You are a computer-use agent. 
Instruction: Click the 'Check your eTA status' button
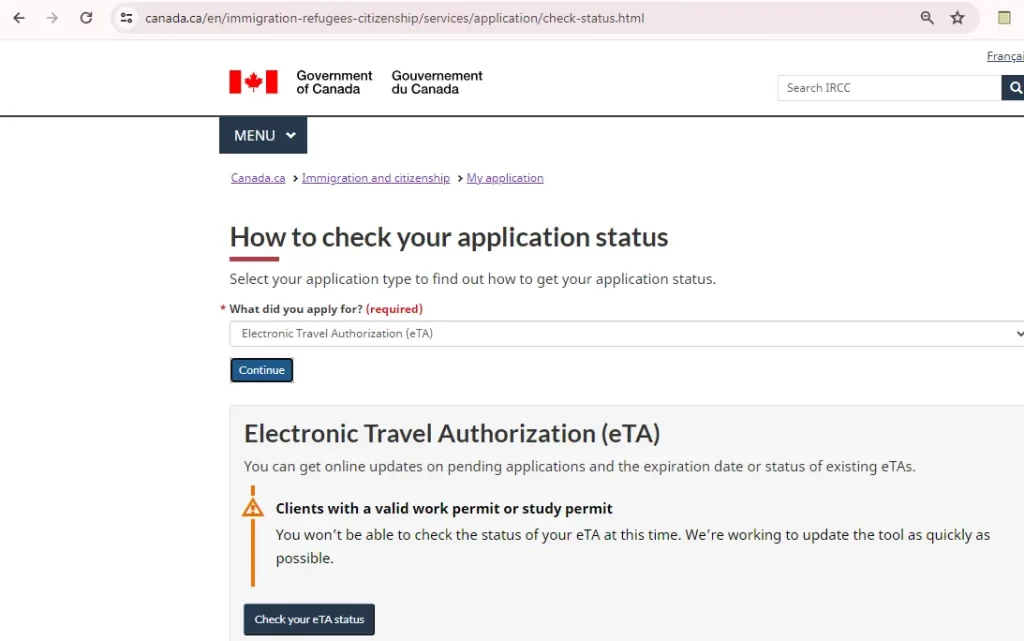pos(308,619)
